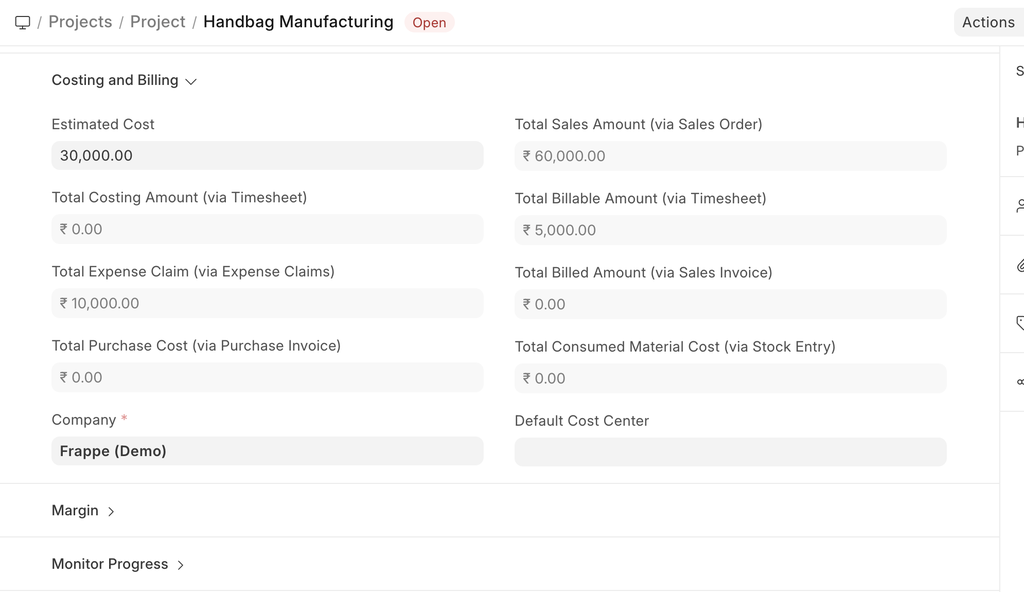The image size is (1024, 592).
Task: Expand the Margin section
Action: (x=83, y=511)
